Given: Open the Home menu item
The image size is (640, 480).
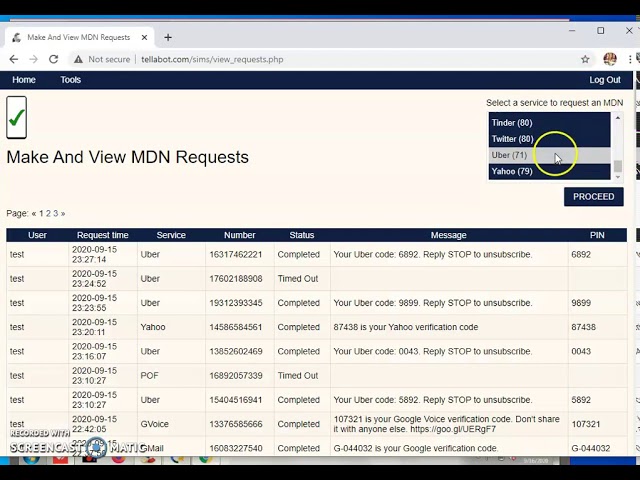Looking at the screenshot, I should [23, 80].
